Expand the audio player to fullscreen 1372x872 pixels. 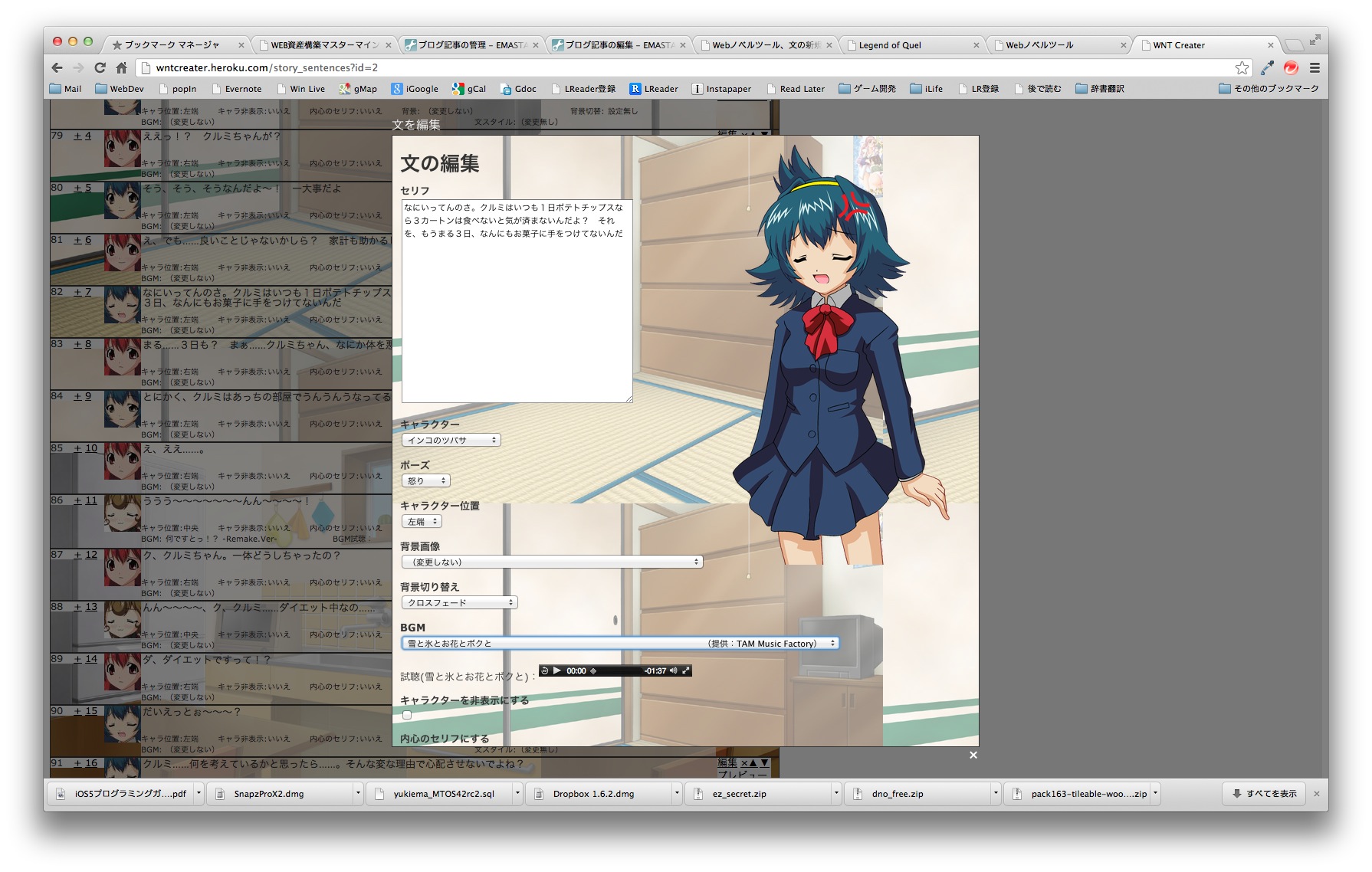pos(686,670)
